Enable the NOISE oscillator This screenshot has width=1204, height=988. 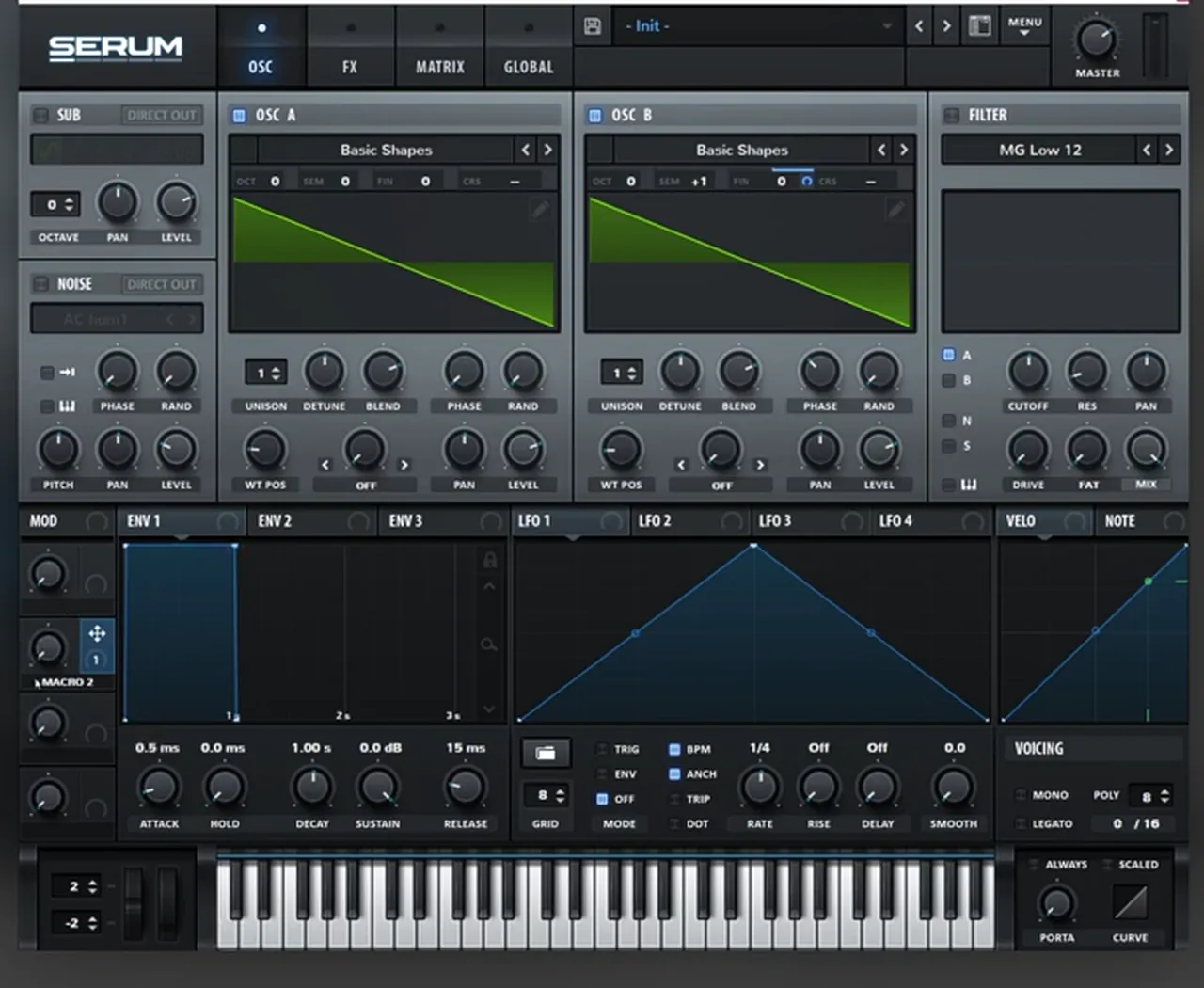pyautogui.click(x=40, y=283)
